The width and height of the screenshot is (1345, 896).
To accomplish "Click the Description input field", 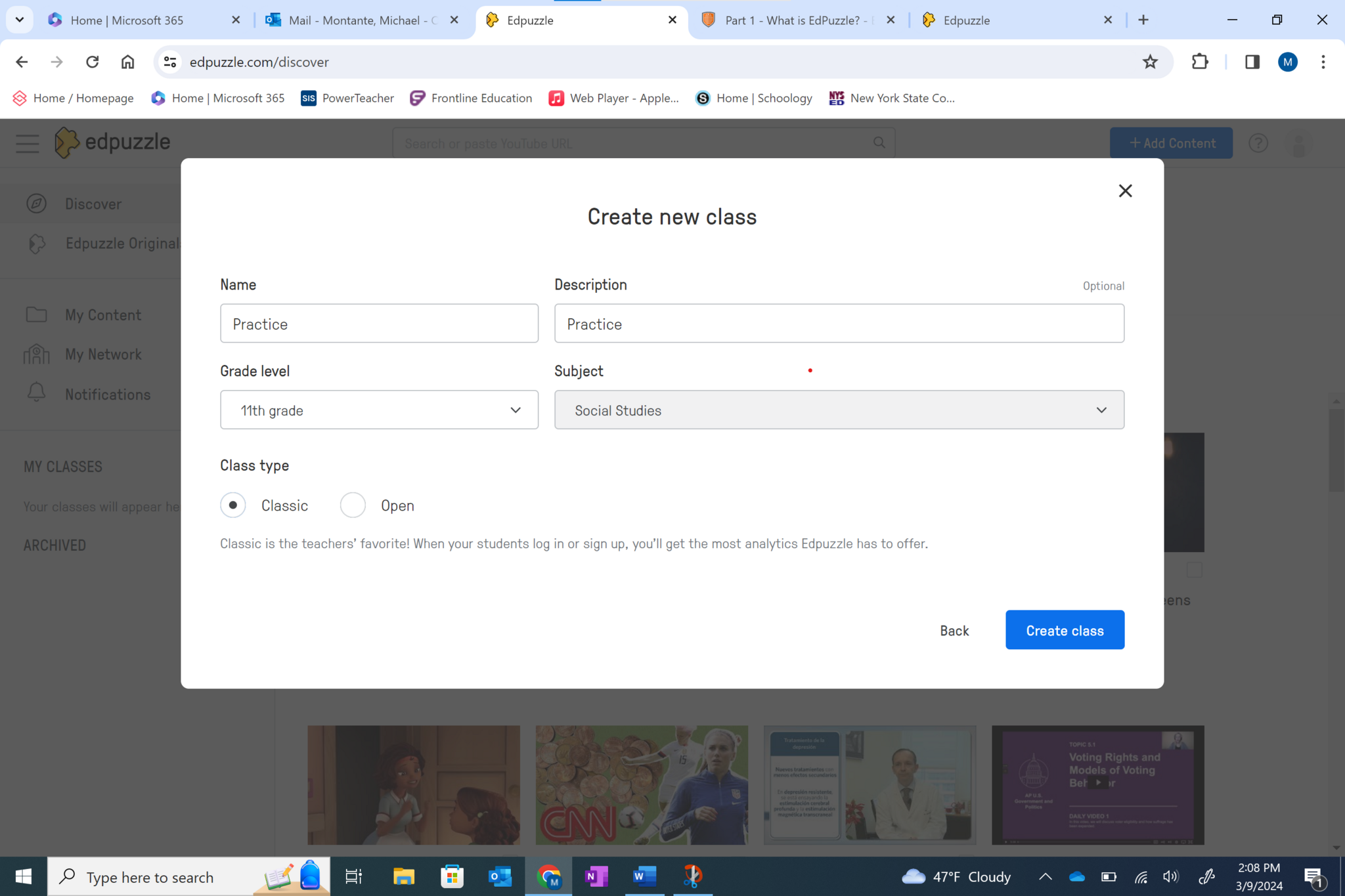I will coord(839,324).
